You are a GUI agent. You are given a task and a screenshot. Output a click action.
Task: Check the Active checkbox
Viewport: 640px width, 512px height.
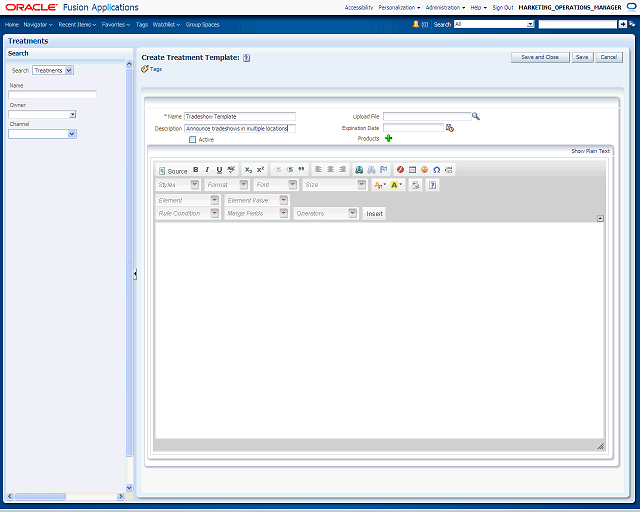tap(192, 140)
